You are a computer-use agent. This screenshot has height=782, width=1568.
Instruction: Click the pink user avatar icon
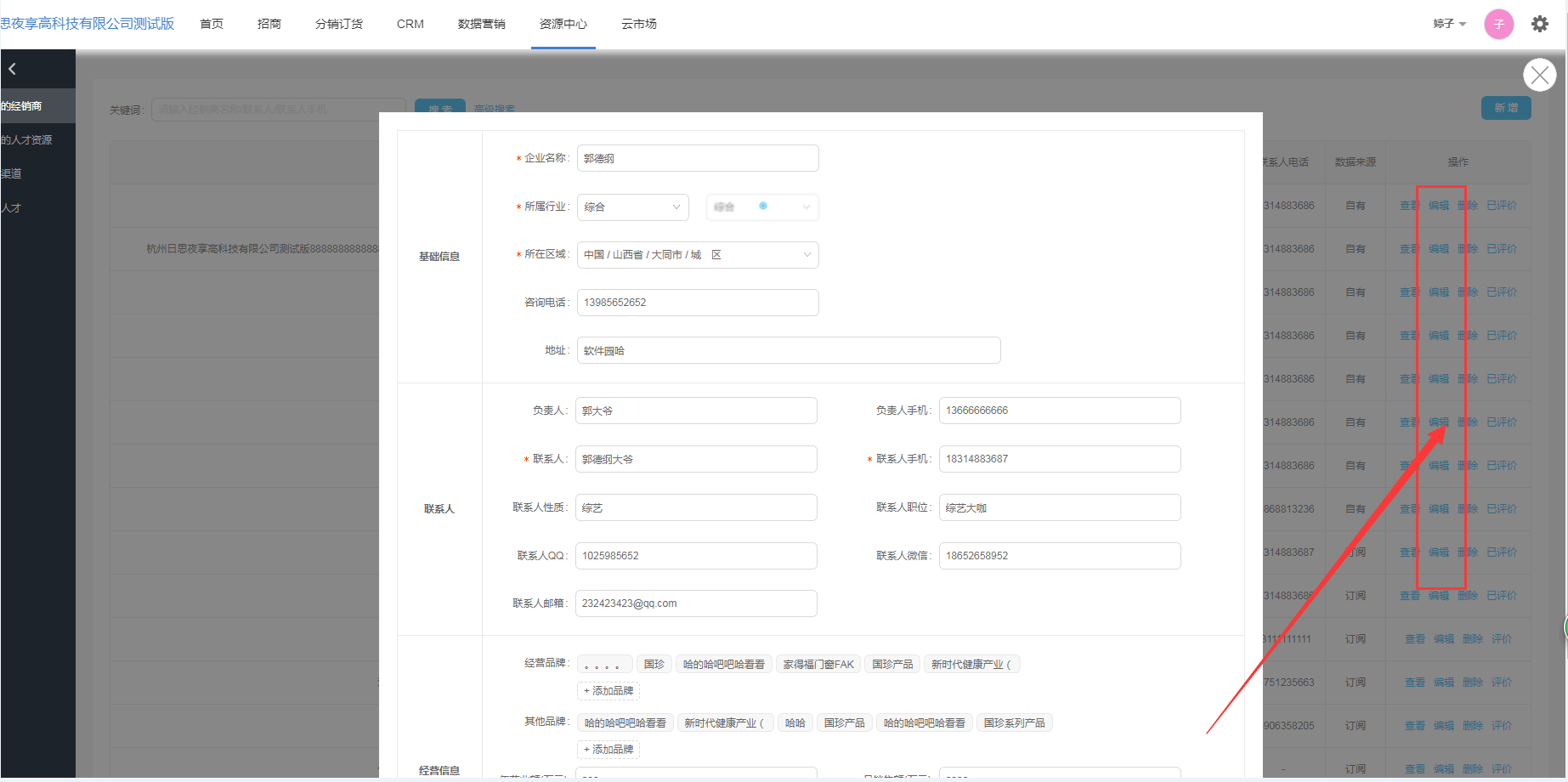[1498, 24]
